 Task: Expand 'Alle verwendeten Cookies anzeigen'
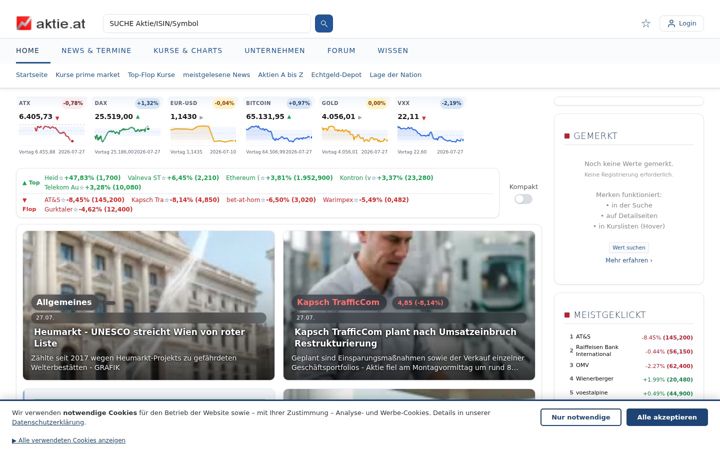point(68,440)
